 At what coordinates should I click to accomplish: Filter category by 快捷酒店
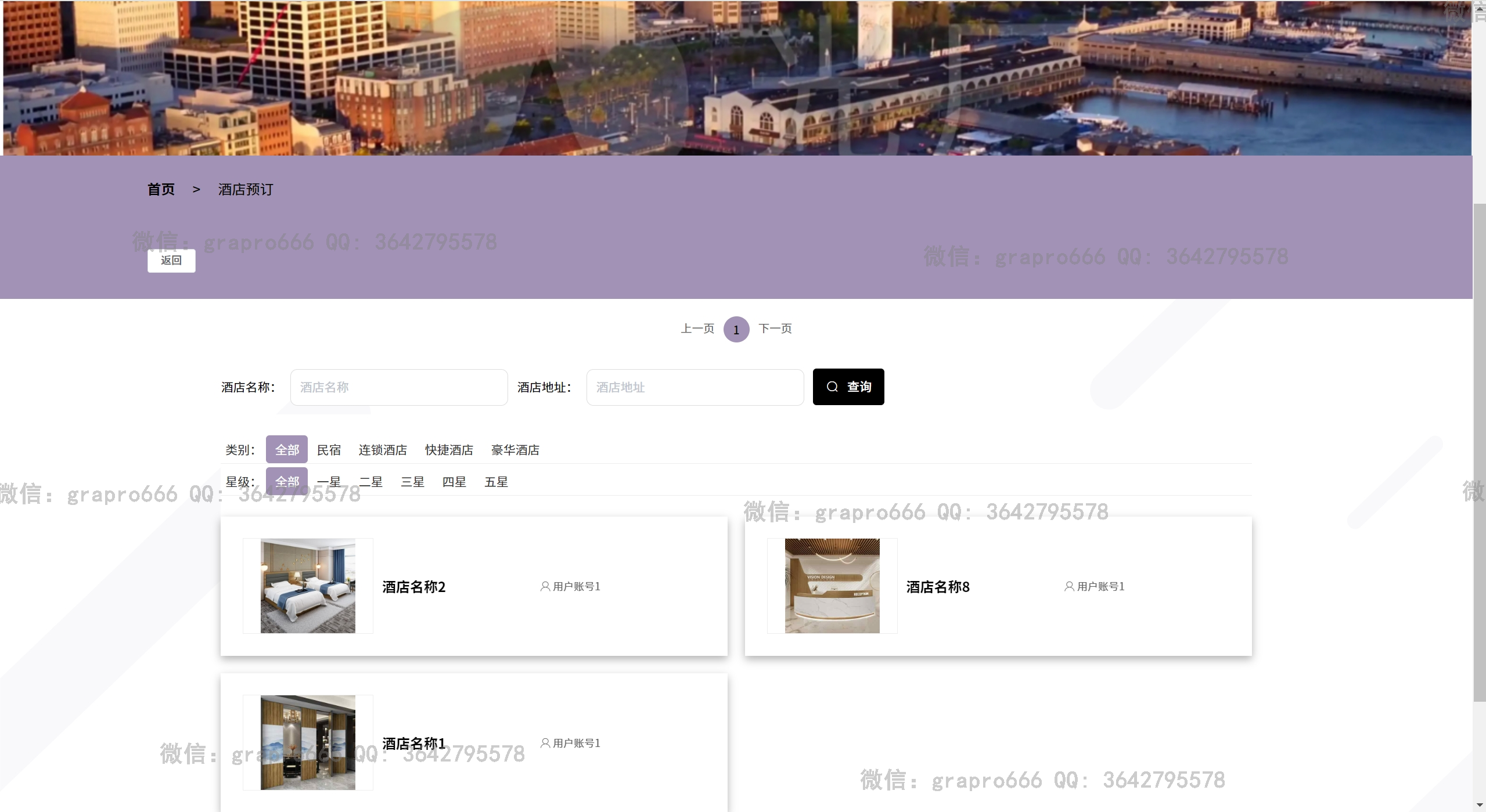pyautogui.click(x=448, y=450)
